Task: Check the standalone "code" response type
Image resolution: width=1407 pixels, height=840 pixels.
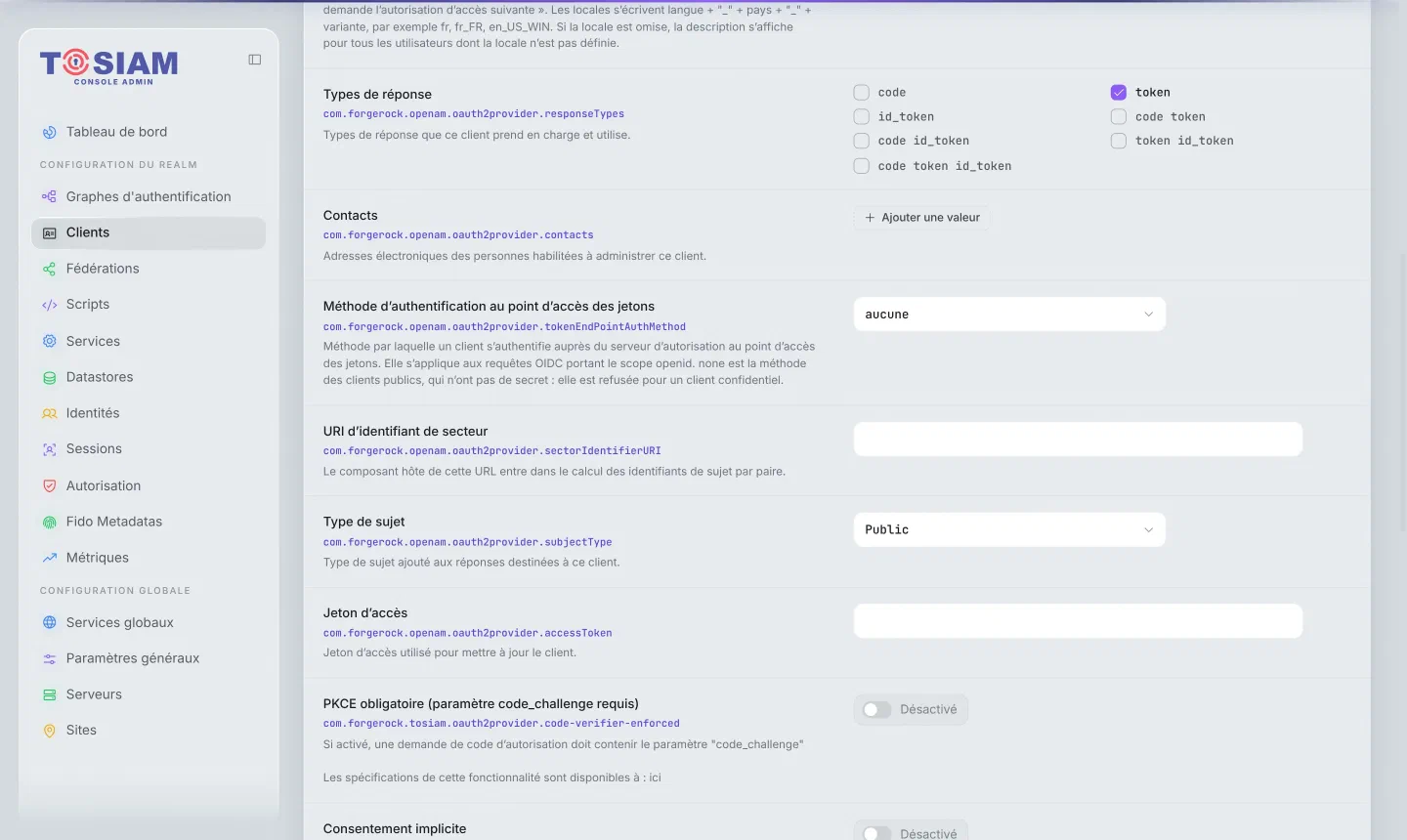Action: point(862,93)
